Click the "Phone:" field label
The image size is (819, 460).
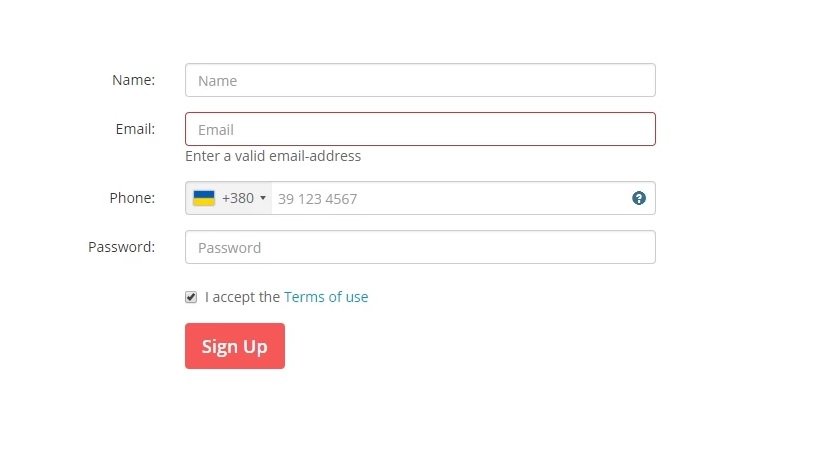point(132,198)
